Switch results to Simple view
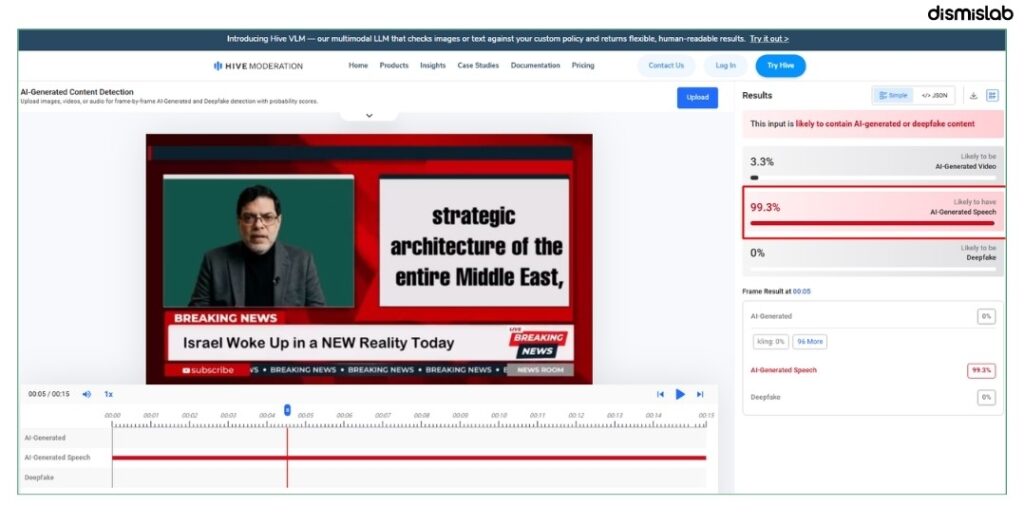The height and width of the screenshot is (525, 1024). point(893,95)
